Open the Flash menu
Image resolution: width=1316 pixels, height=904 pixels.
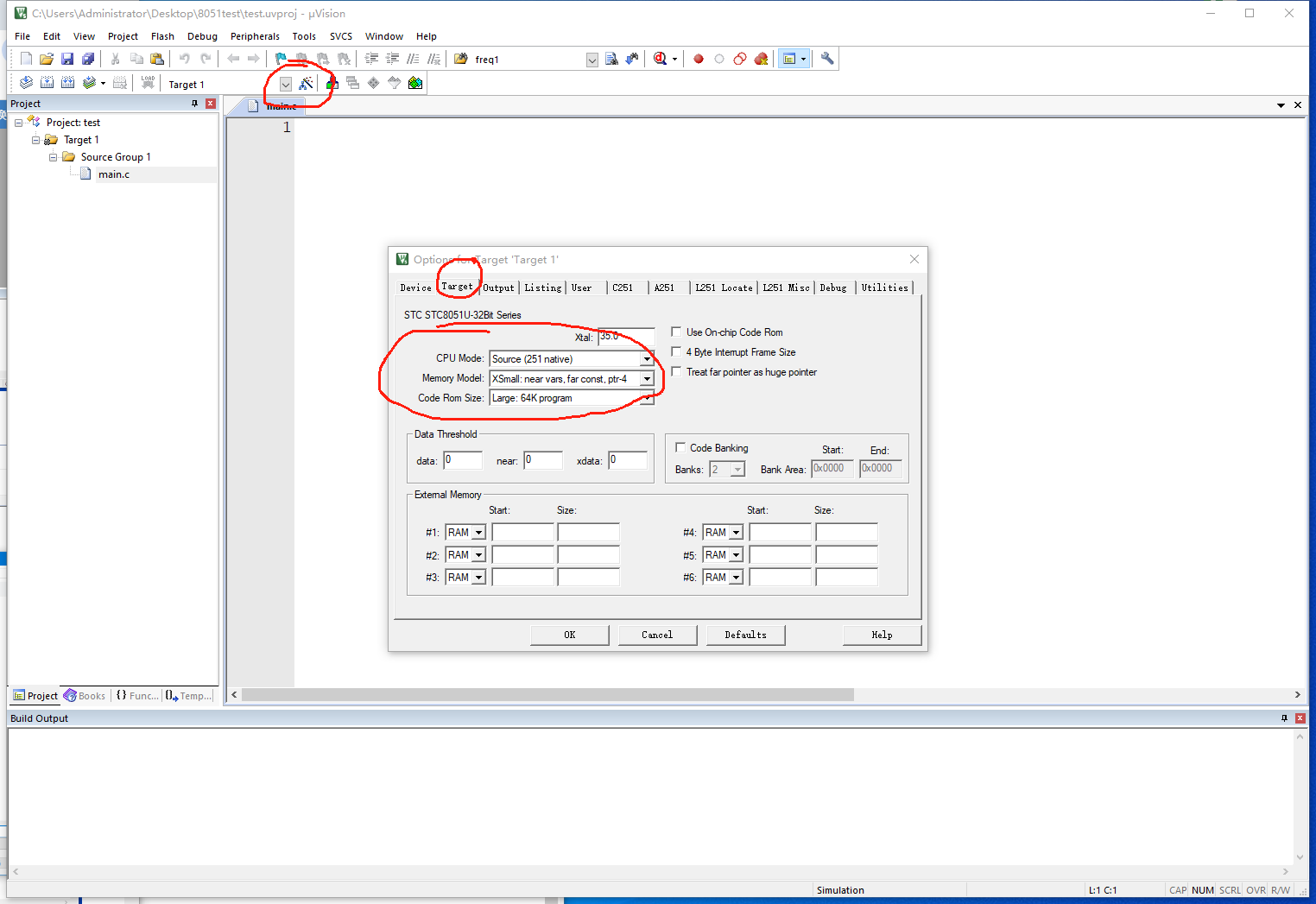click(x=162, y=36)
